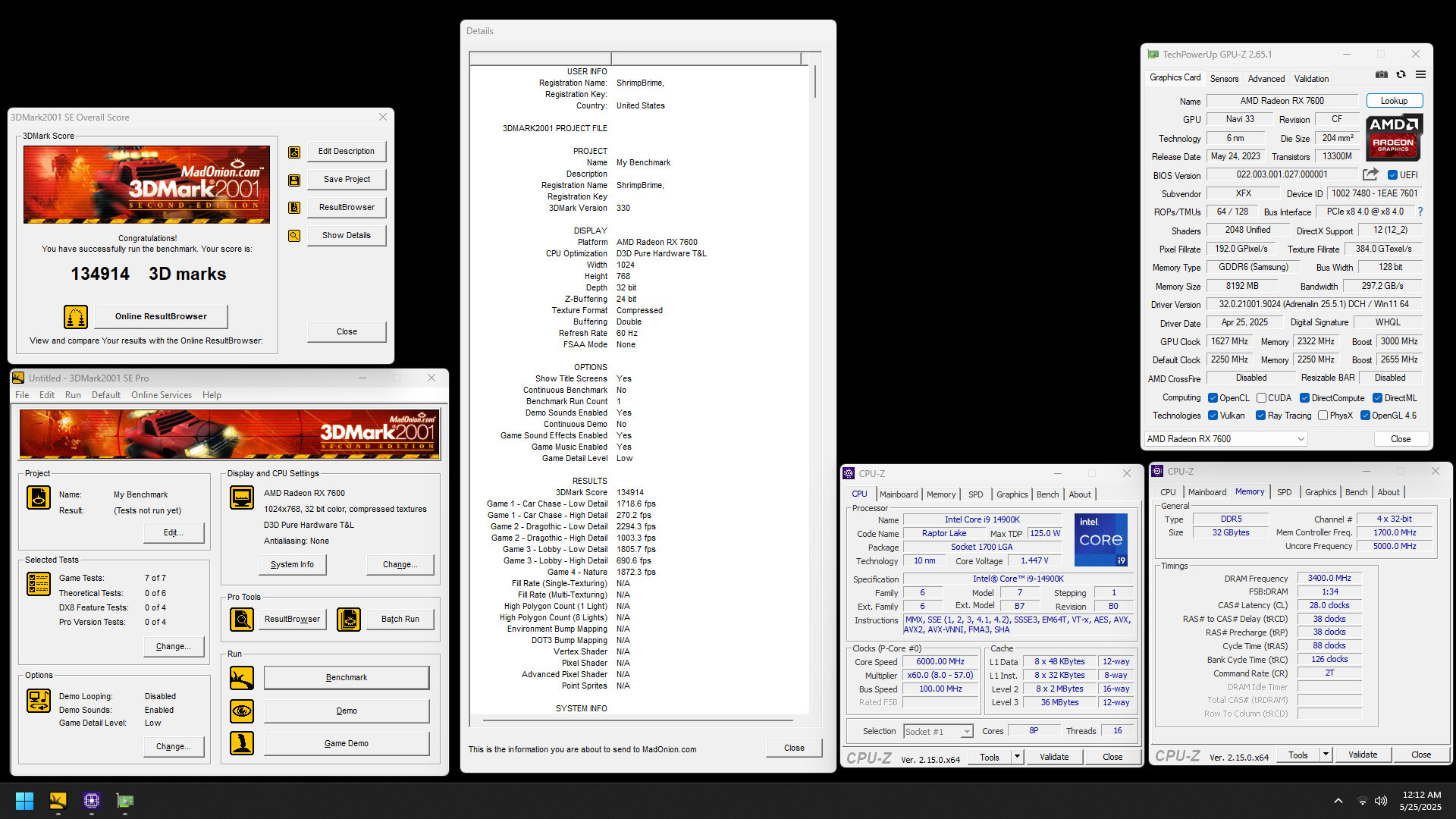Click the Options icon in 3DMark2001 Pro
Image resolution: width=1456 pixels, height=819 pixels.
(x=39, y=700)
